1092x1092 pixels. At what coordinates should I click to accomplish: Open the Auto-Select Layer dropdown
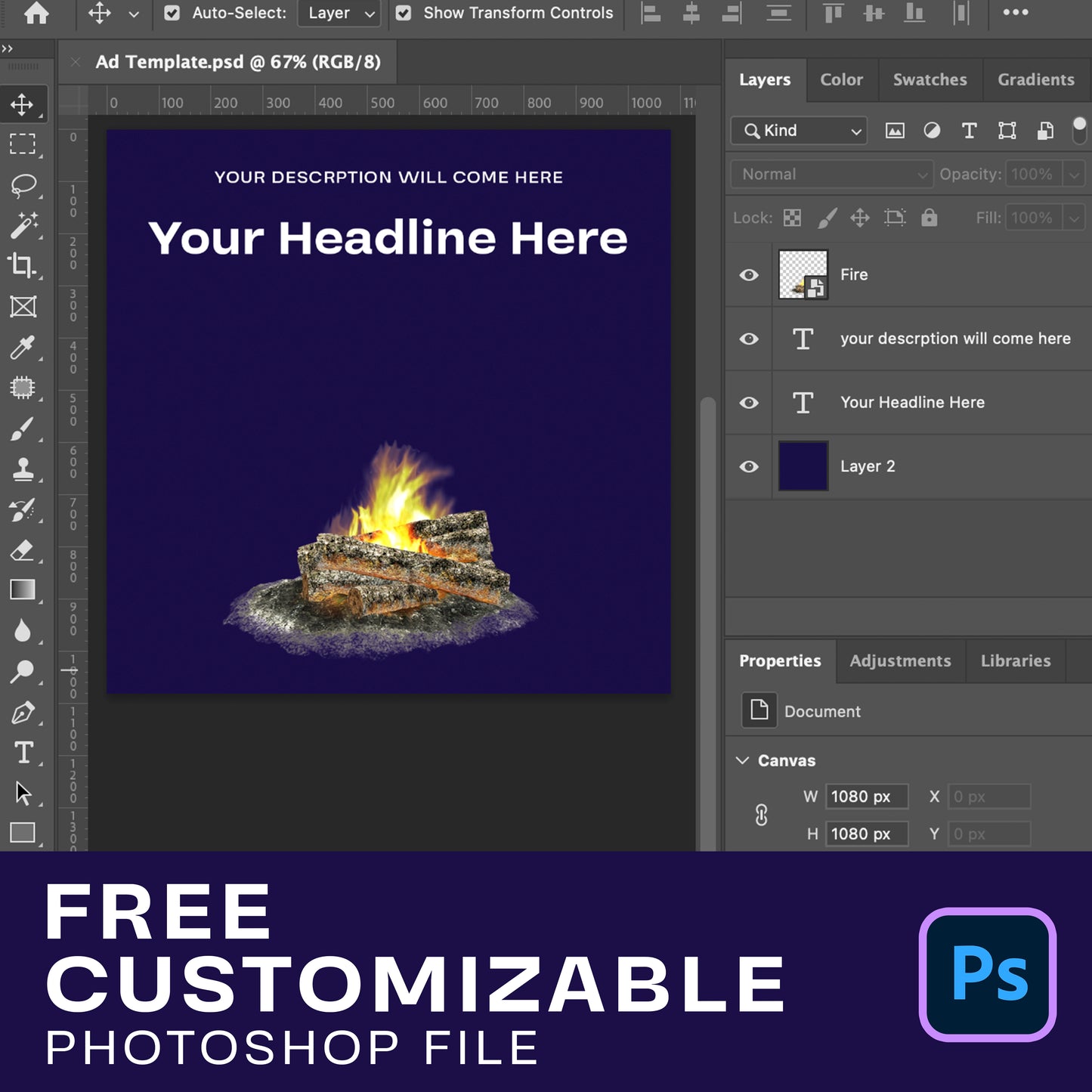tap(339, 14)
